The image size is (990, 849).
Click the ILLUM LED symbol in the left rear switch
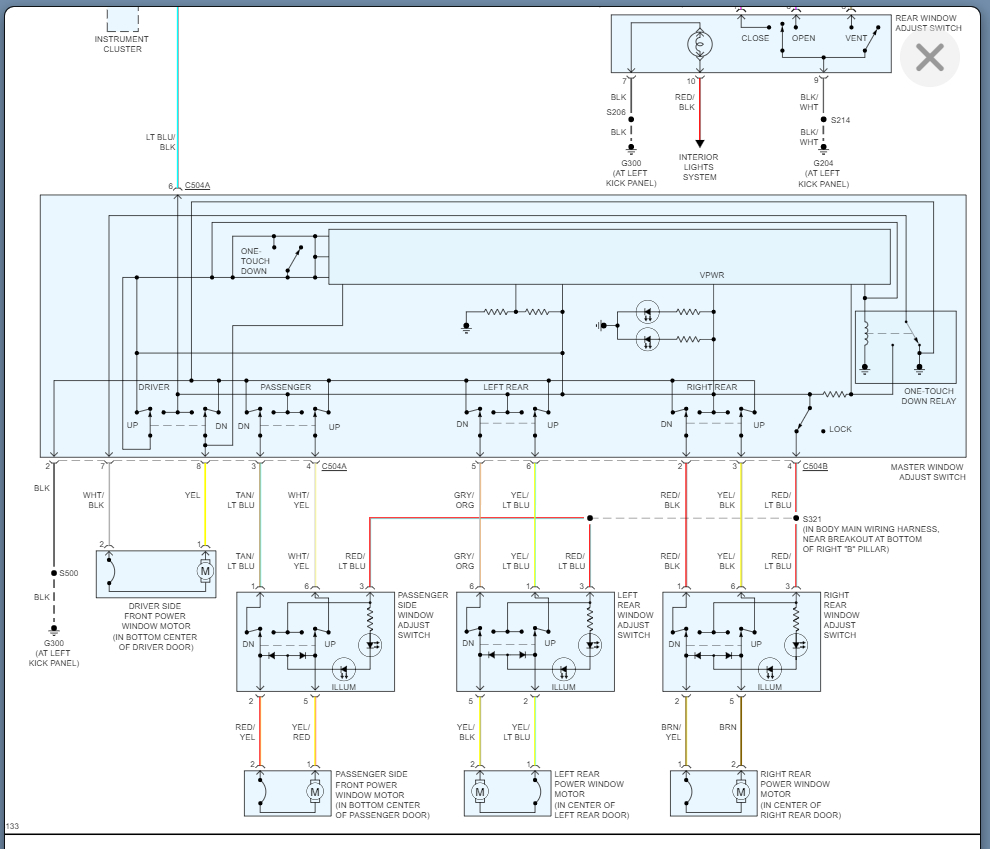tap(563, 671)
